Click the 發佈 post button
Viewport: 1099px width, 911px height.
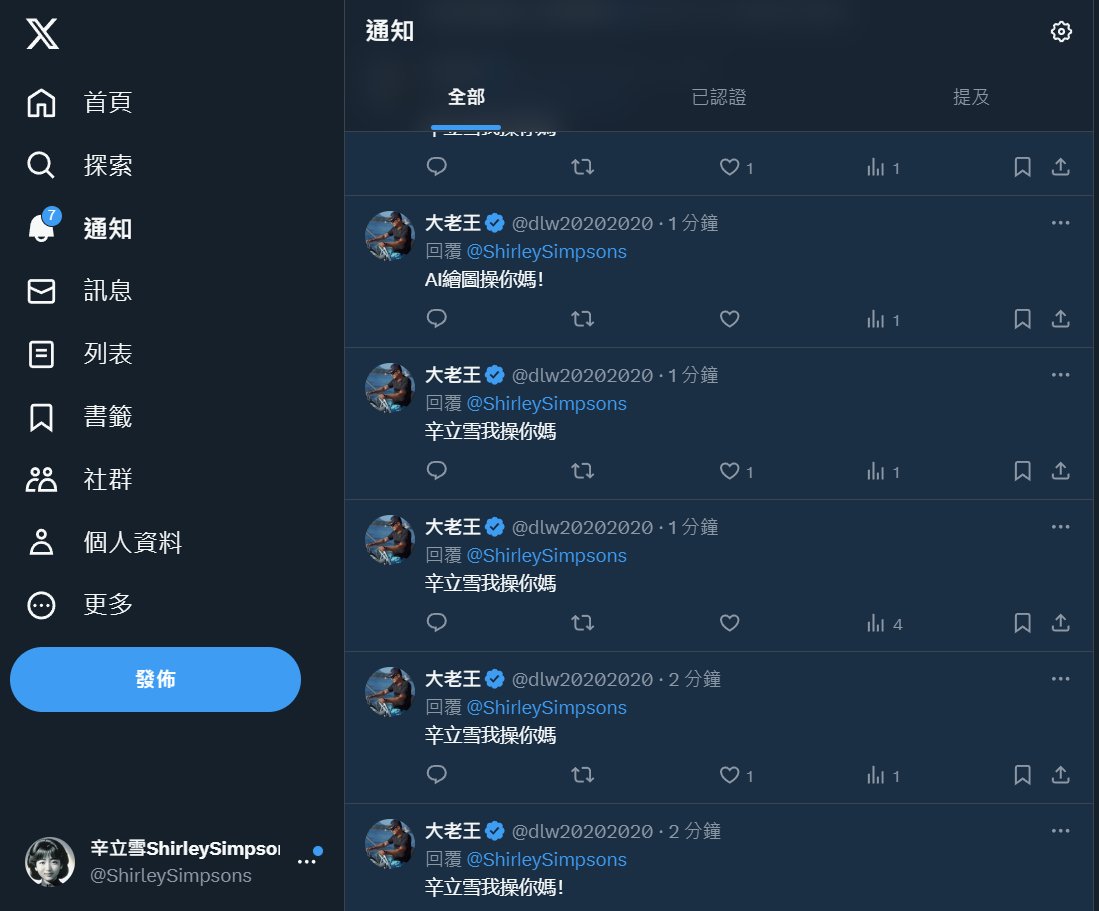coord(156,679)
